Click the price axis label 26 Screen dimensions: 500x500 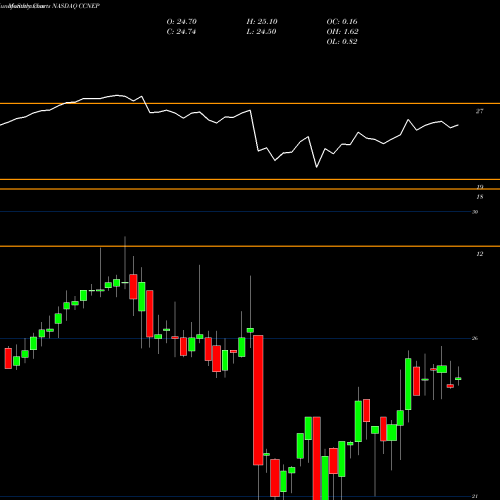pos(475,338)
